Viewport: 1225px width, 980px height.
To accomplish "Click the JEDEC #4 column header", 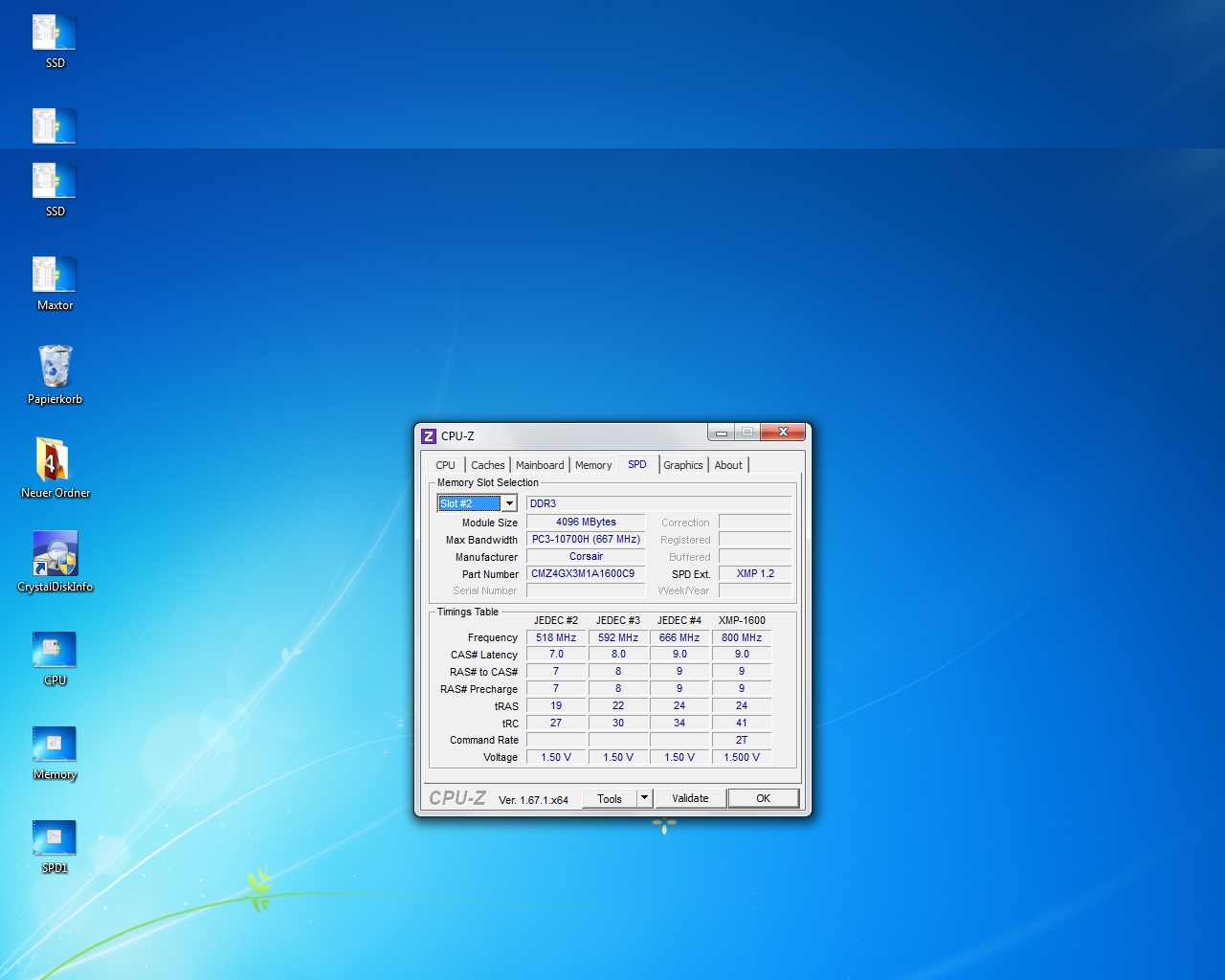I will point(679,620).
